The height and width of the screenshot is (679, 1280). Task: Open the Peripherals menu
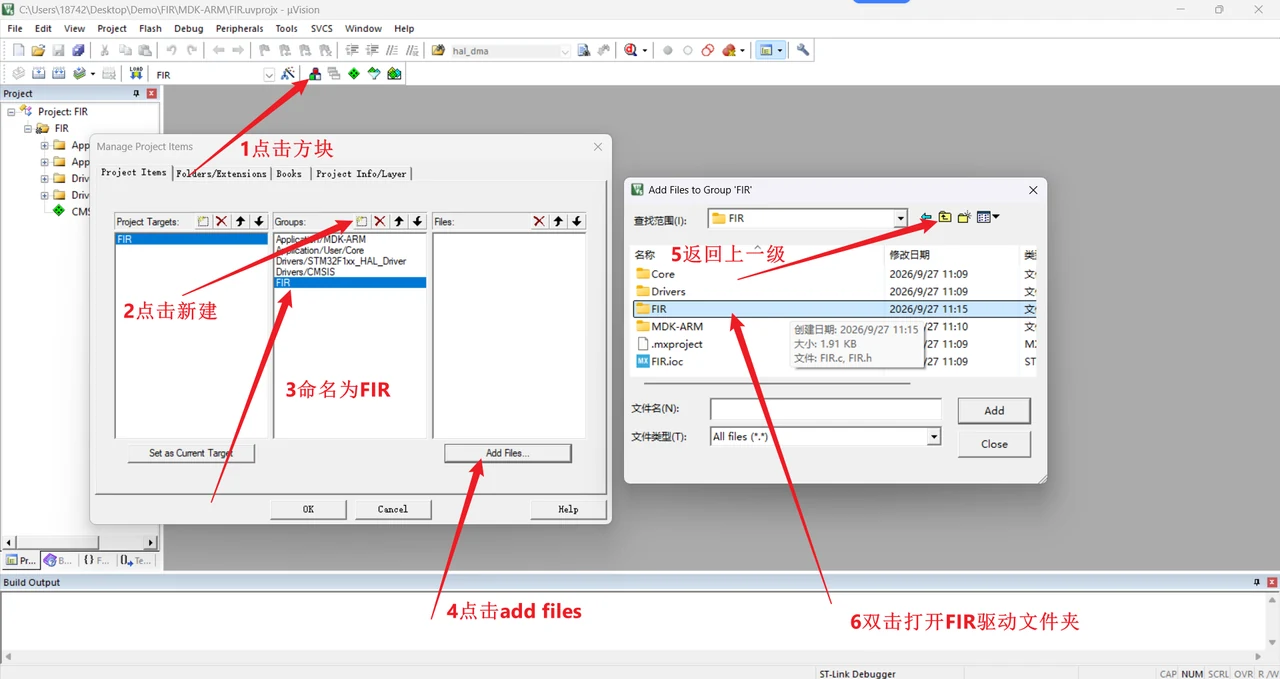[239, 29]
